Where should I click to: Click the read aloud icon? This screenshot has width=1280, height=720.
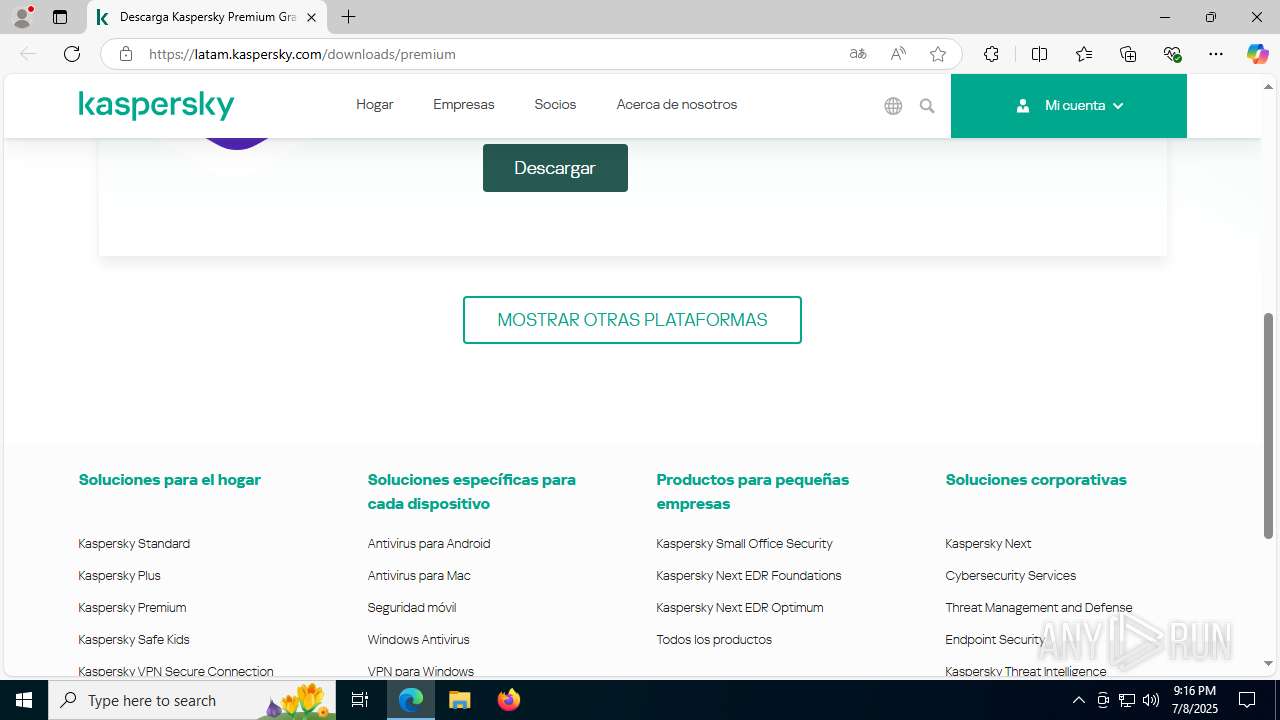(898, 54)
